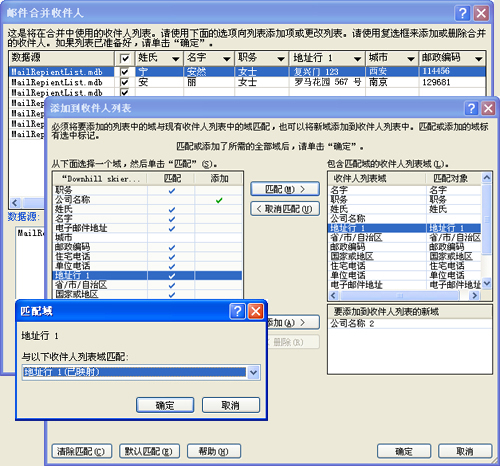Click the 清除匹配(C) button
Viewport: 500px width, 466px height.
pyautogui.click(x=81, y=451)
